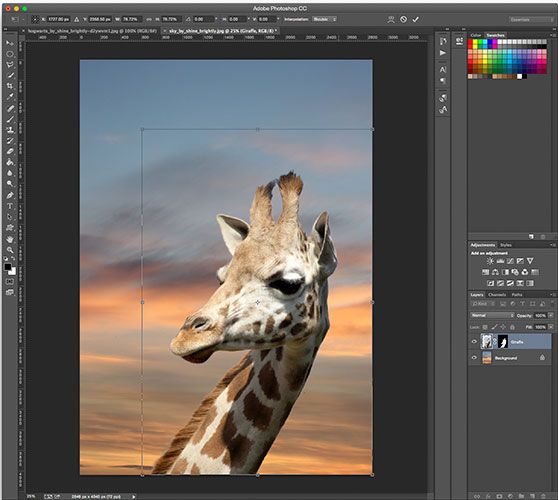This screenshot has height=500, width=558.
Task: Switch to the Channels tab
Action: click(x=497, y=295)
